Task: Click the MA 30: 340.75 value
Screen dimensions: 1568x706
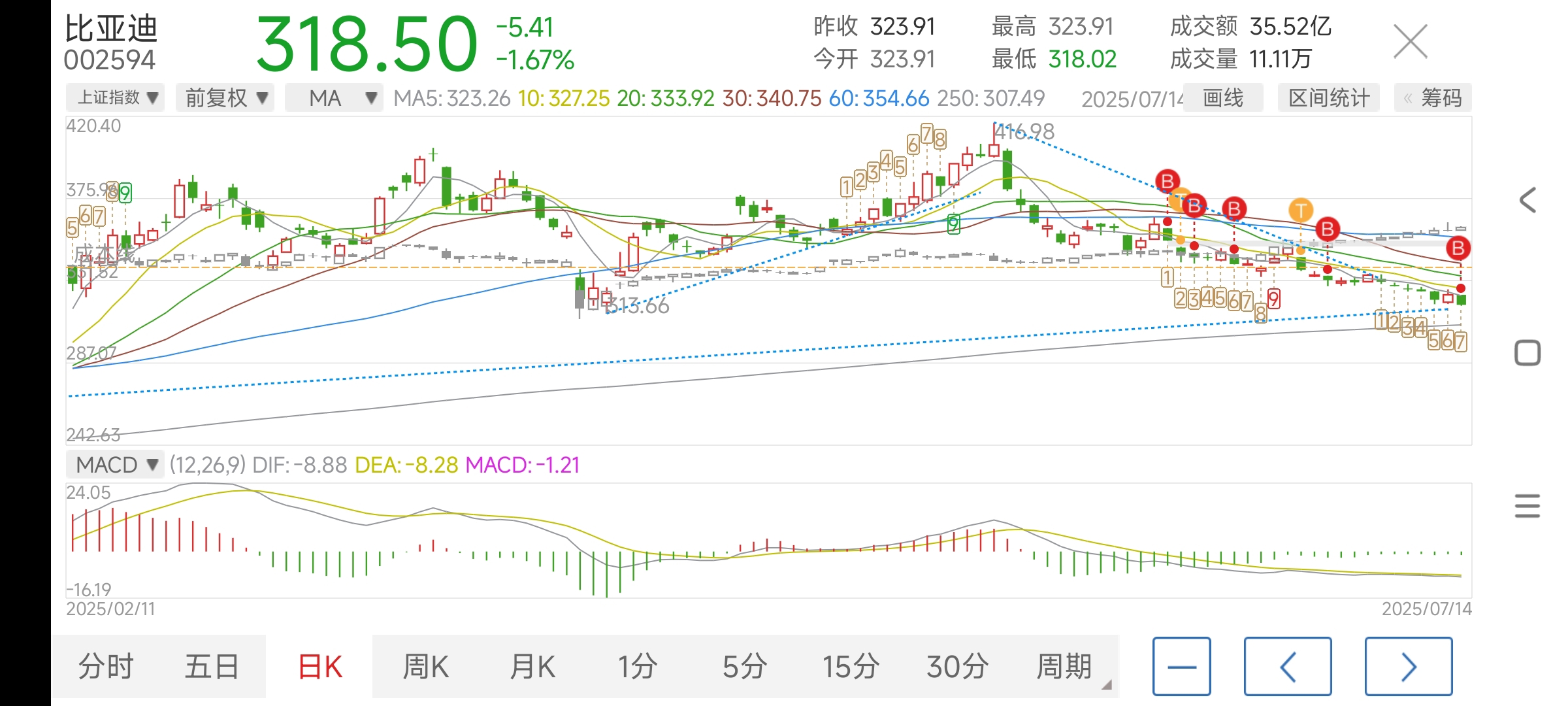Action: [x=772, y=98]
